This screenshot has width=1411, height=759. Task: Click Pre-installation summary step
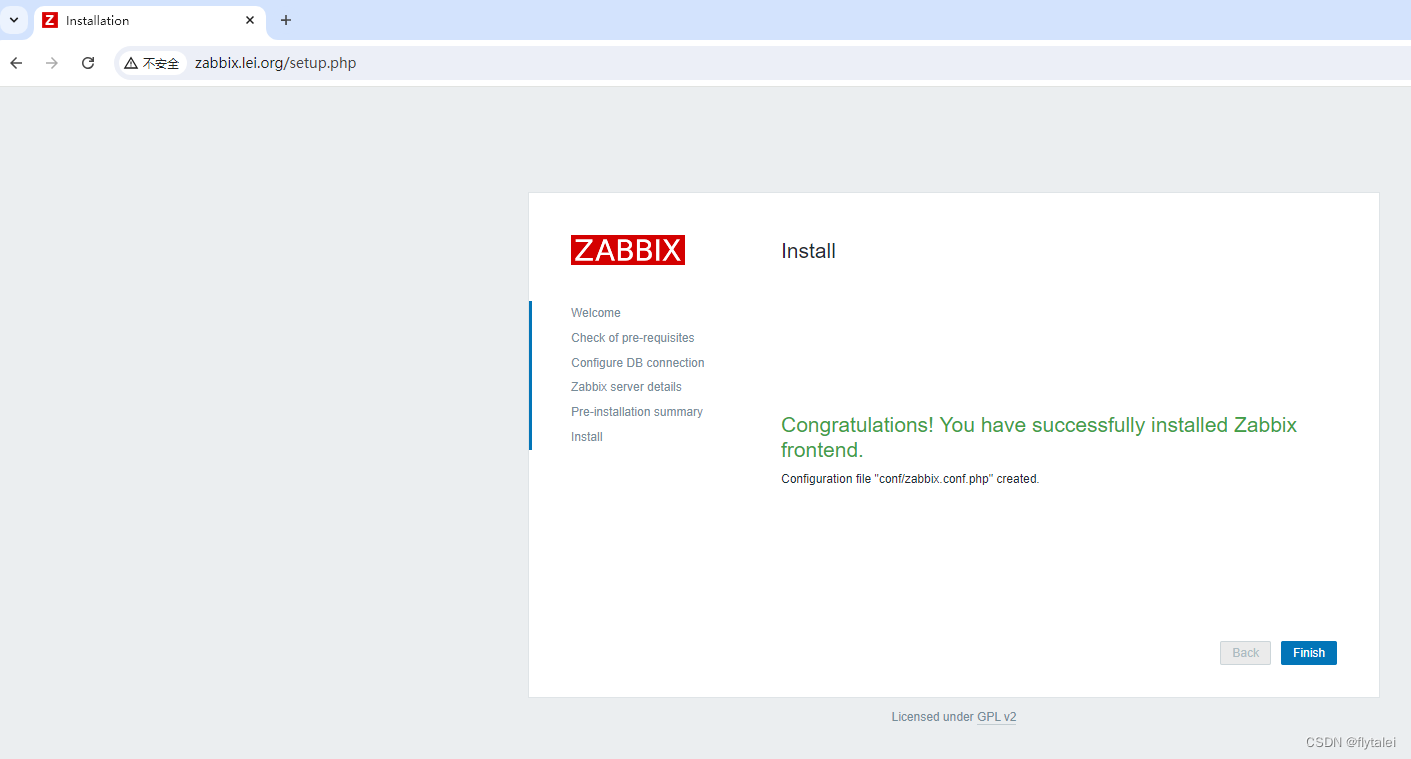tap(637, 412)
